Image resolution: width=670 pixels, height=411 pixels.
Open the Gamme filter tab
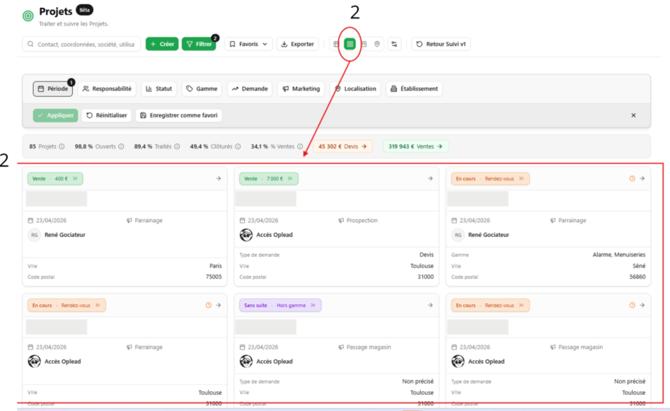click(202, 89)
